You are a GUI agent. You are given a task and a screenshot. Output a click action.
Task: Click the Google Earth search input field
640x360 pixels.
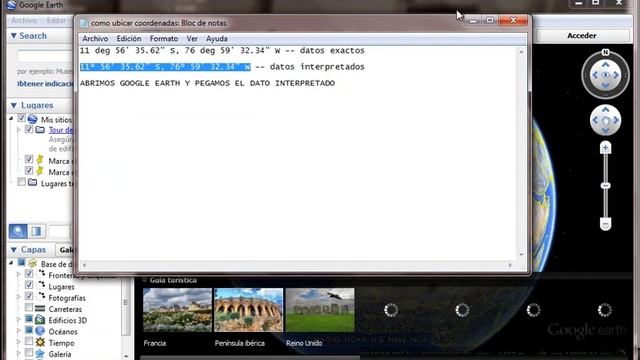tap(45, 56)
